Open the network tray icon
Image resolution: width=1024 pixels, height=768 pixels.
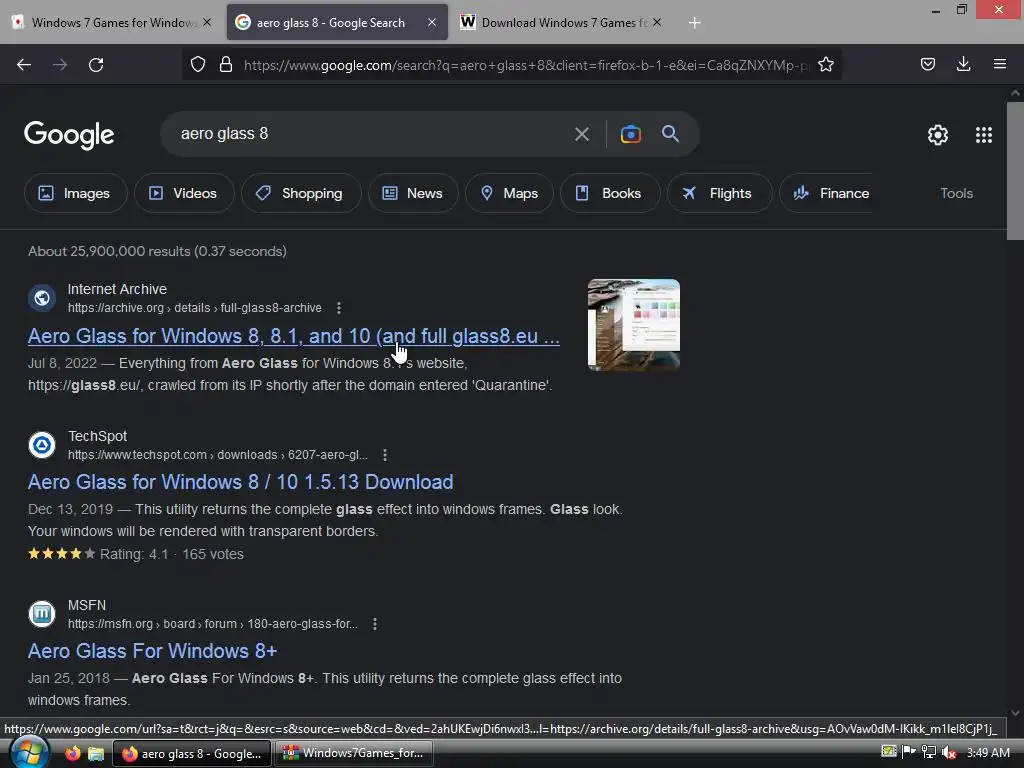click(929, 752)
